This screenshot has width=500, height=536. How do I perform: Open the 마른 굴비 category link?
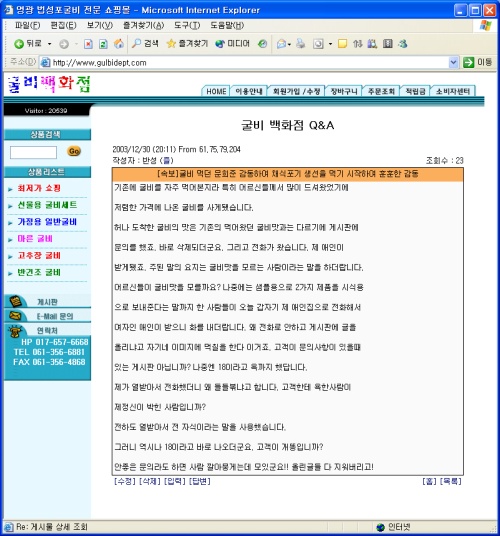click(35, 238)
